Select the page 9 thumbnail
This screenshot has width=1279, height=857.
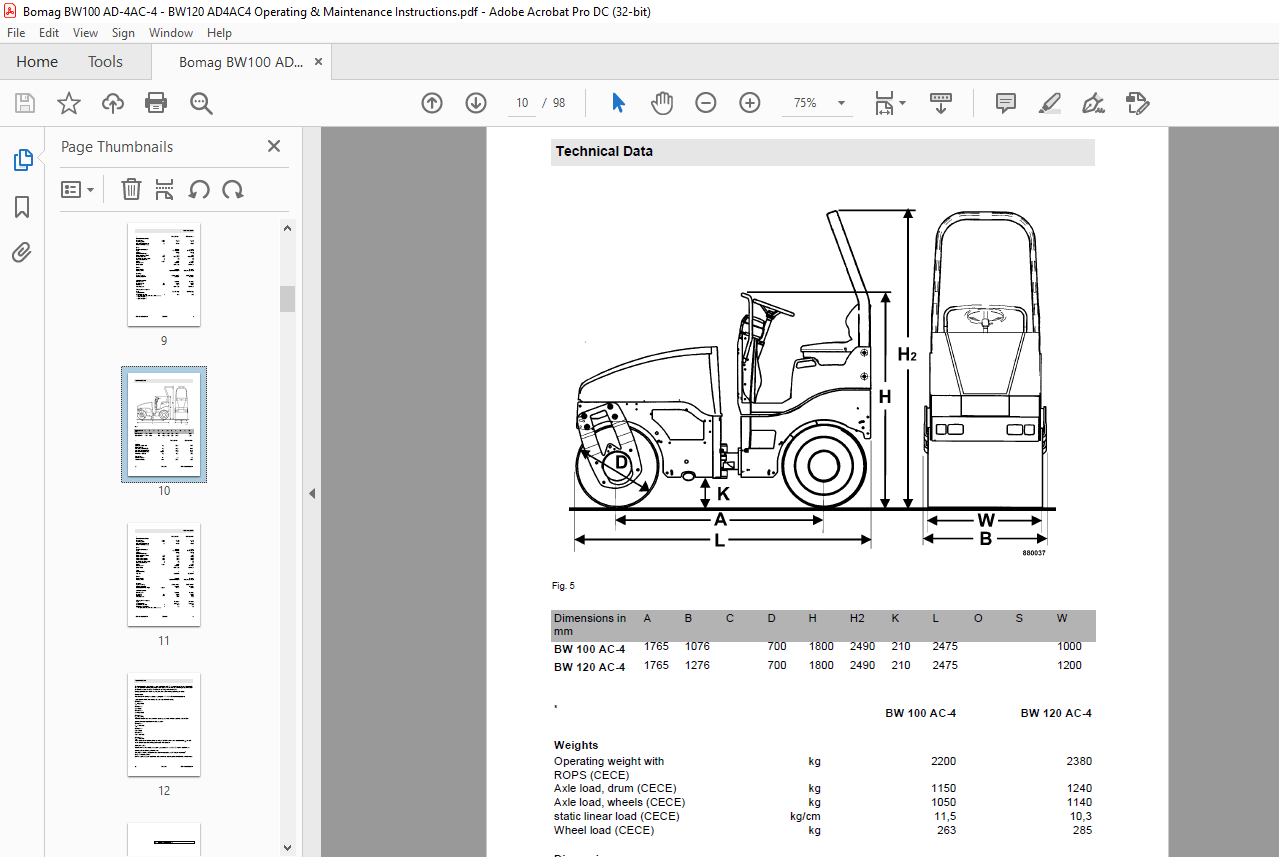164,275
